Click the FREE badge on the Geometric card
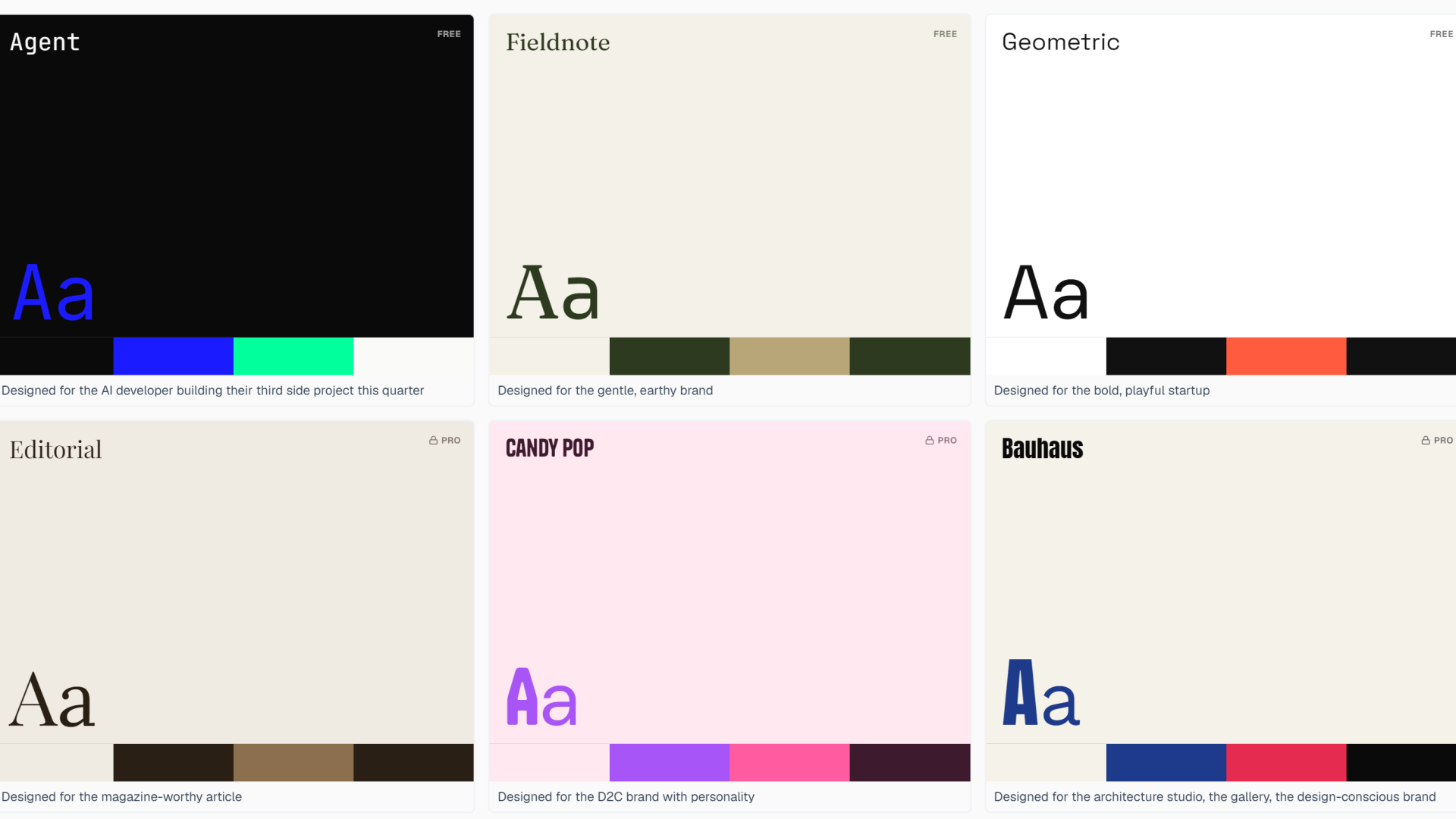 tap(1442, 34)
